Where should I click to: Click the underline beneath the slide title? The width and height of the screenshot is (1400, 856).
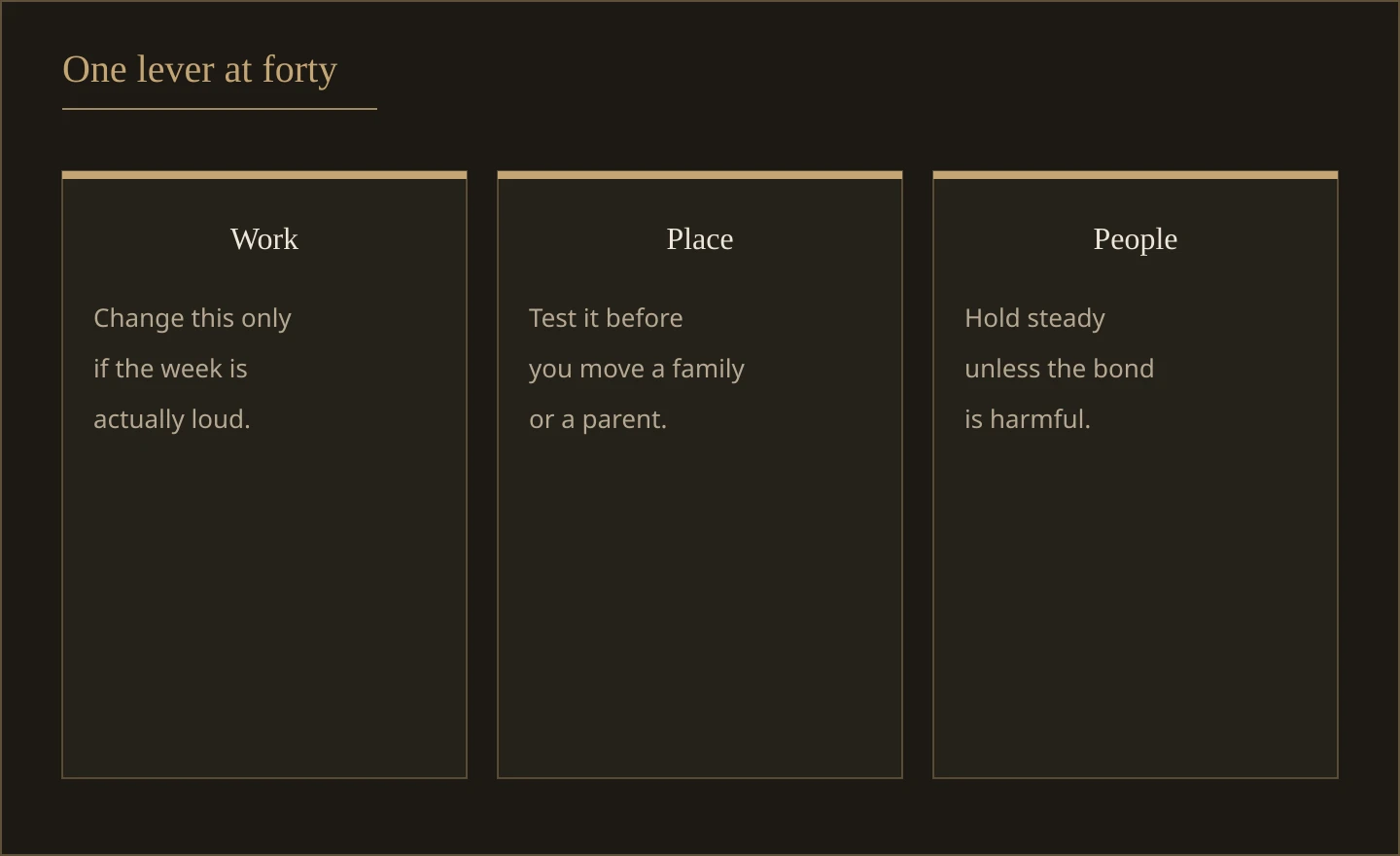(220, 109)
